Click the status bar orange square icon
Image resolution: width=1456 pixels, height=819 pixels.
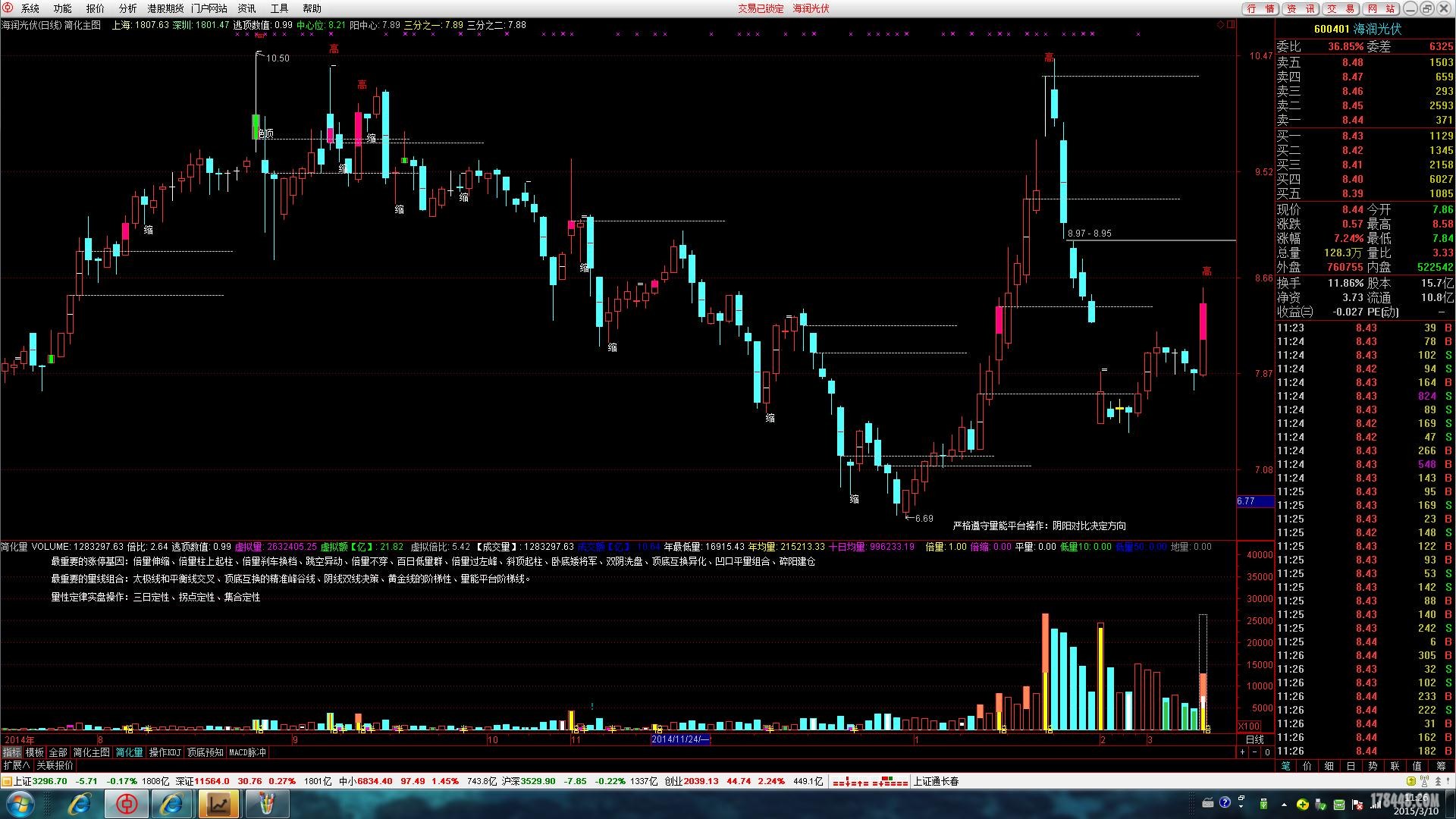coord(7,781)
